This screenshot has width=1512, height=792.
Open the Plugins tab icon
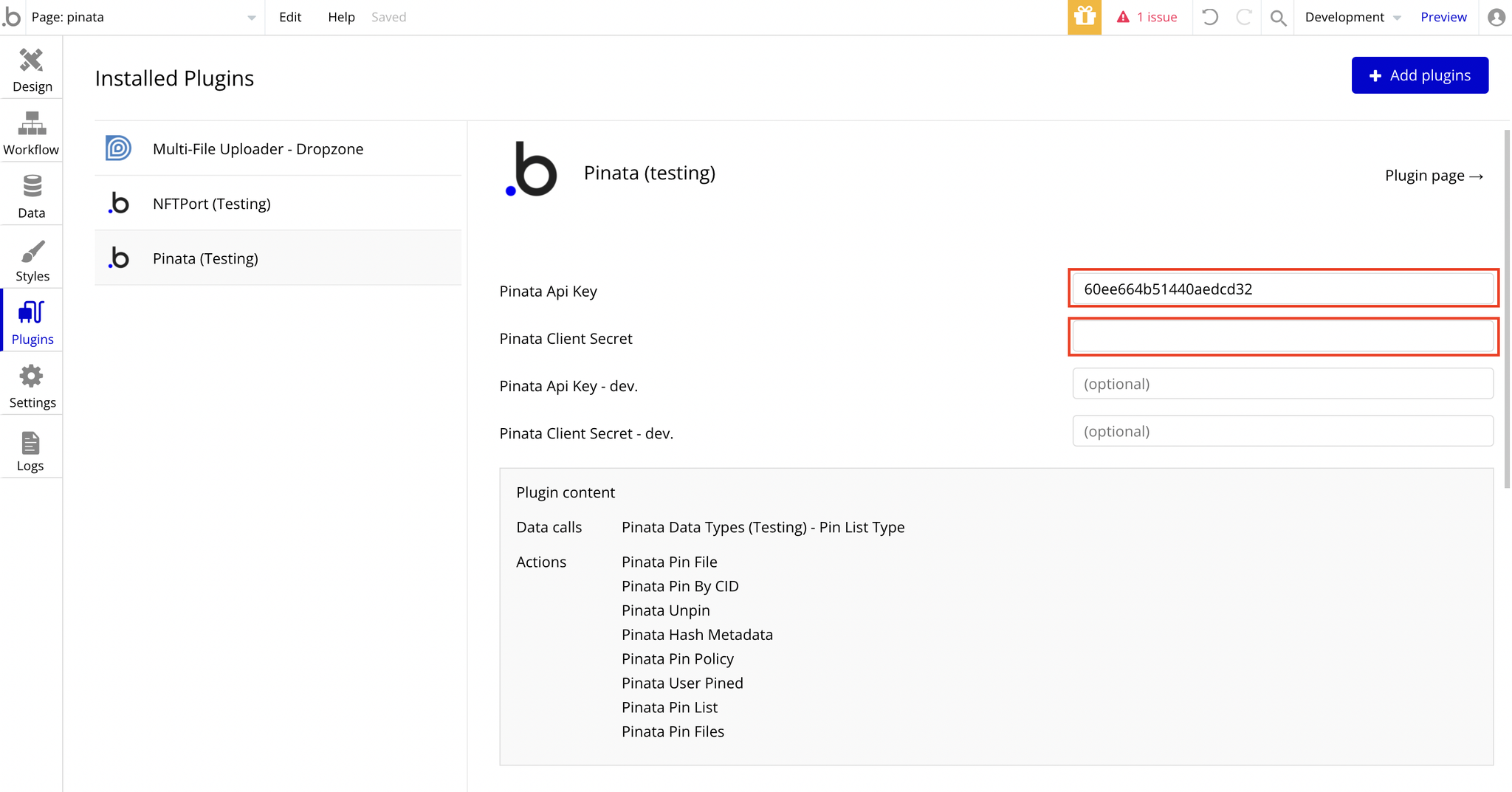tap(32, 313)
